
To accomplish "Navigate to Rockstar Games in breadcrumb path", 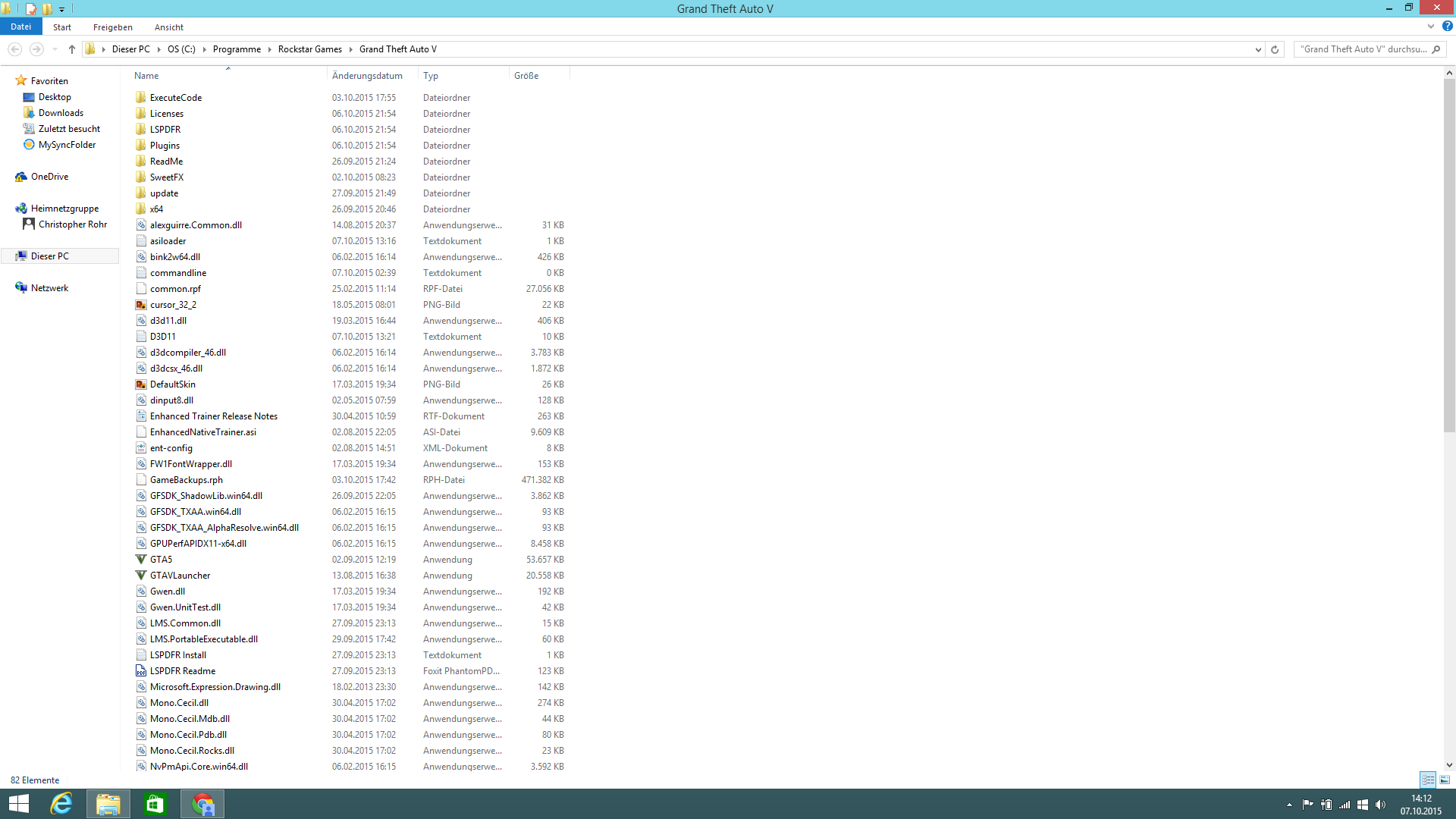I will coord(309,49).
